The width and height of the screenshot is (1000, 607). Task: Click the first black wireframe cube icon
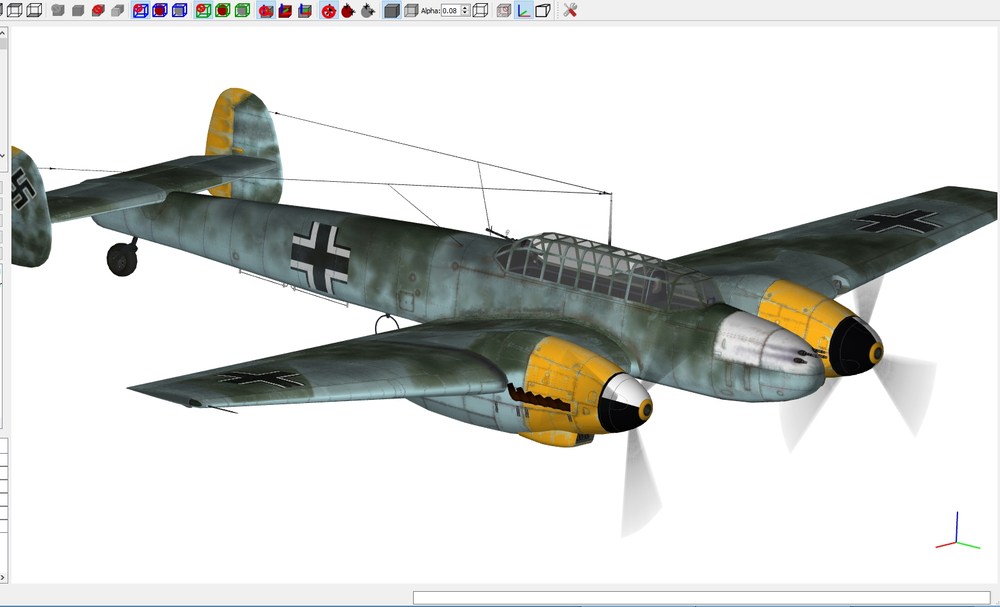(14, 10)
